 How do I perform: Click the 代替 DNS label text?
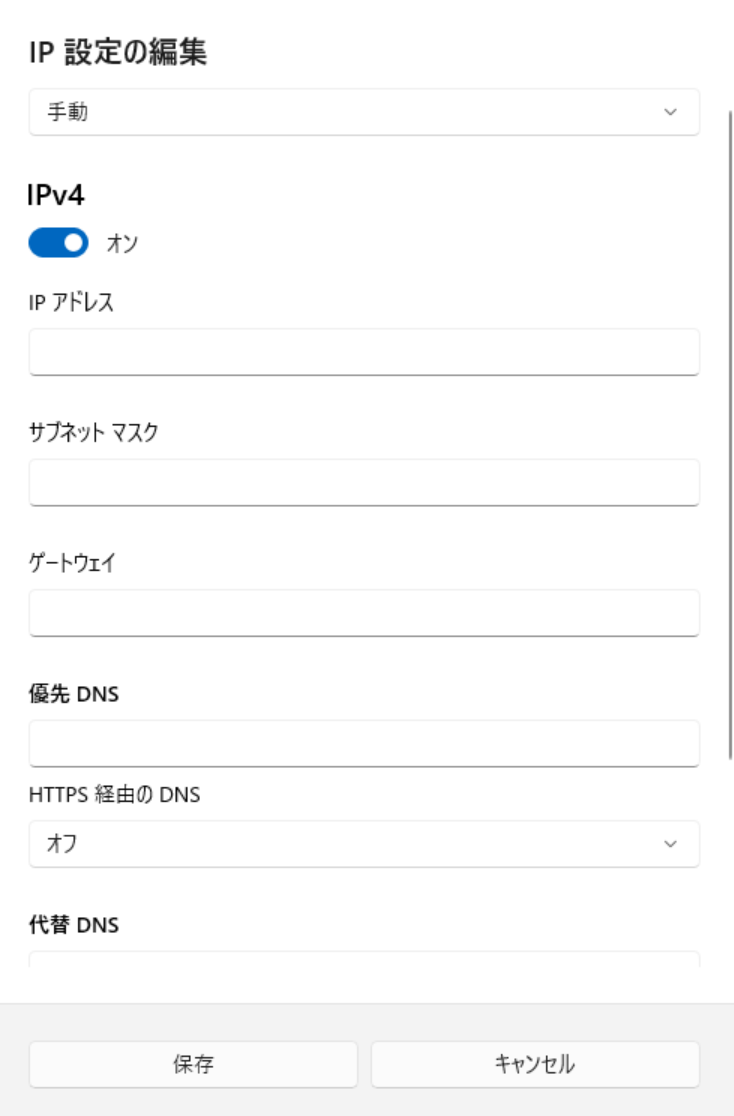tap(74, 925)
